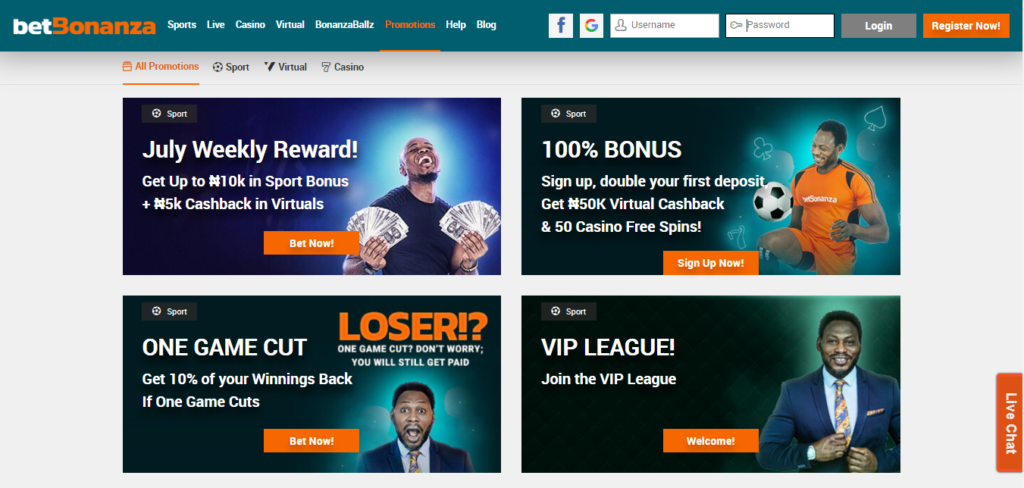This screenshot has width=1024, height=488.
Task: Sign in with the Facebook icon
Action: [560, 25]
